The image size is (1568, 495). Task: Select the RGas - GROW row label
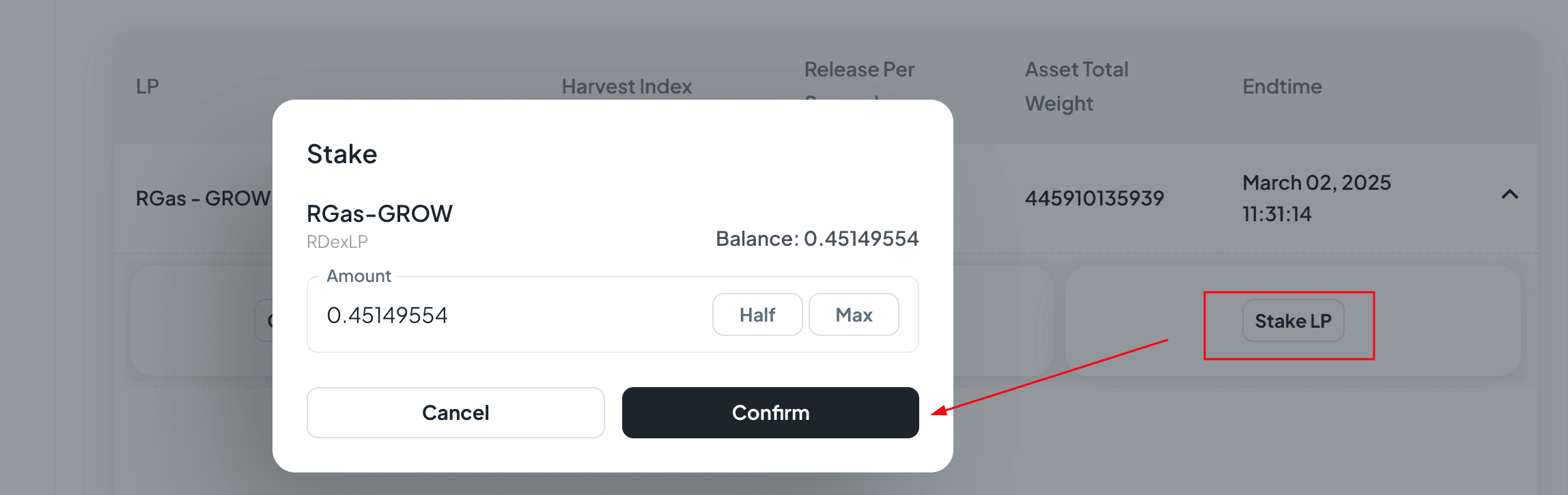(x=203, y=199)
